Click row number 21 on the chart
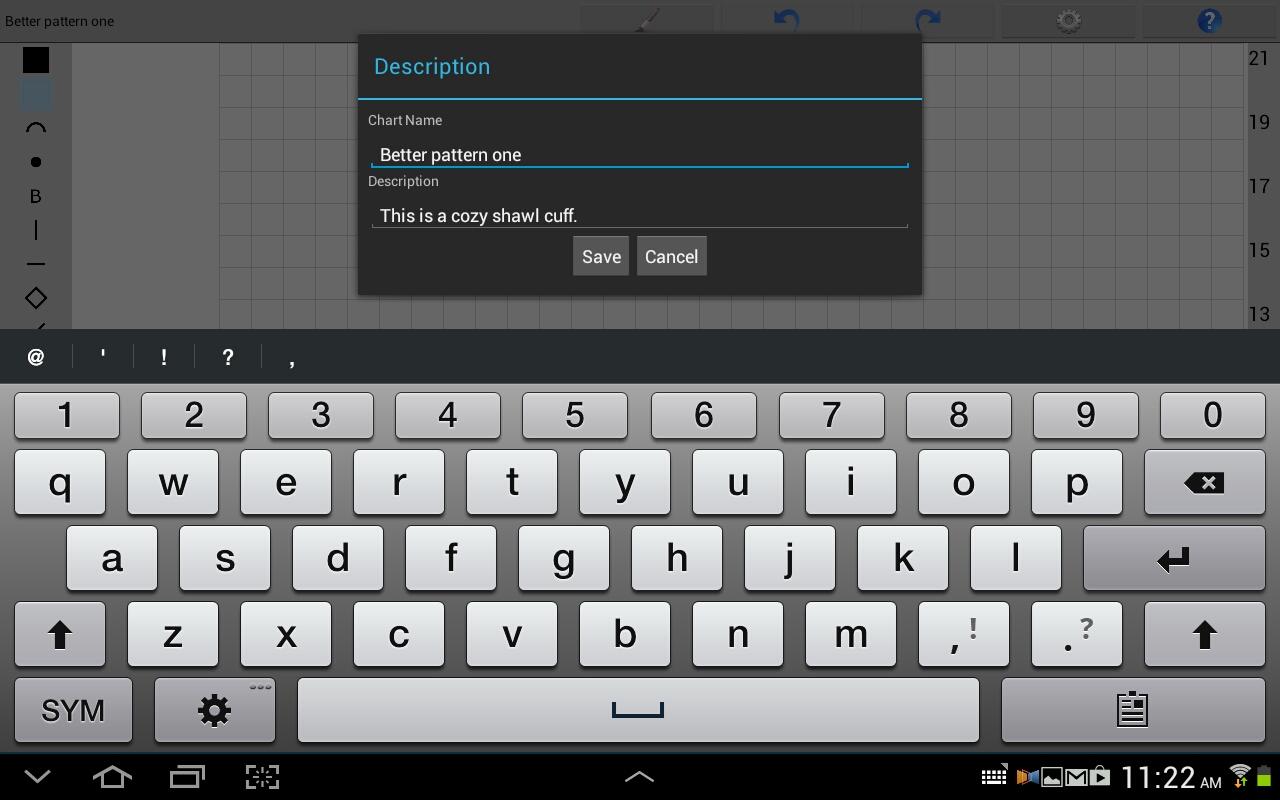 [1259, 58]
